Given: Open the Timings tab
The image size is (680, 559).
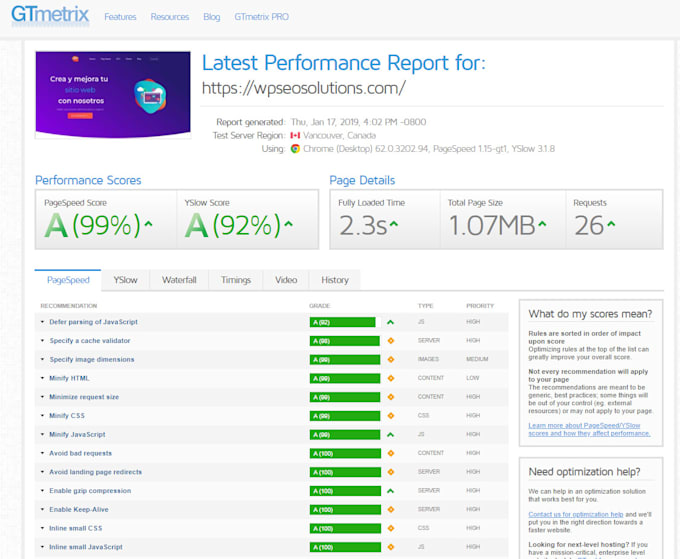Looking at the screenshot, I should click(236, 280).
